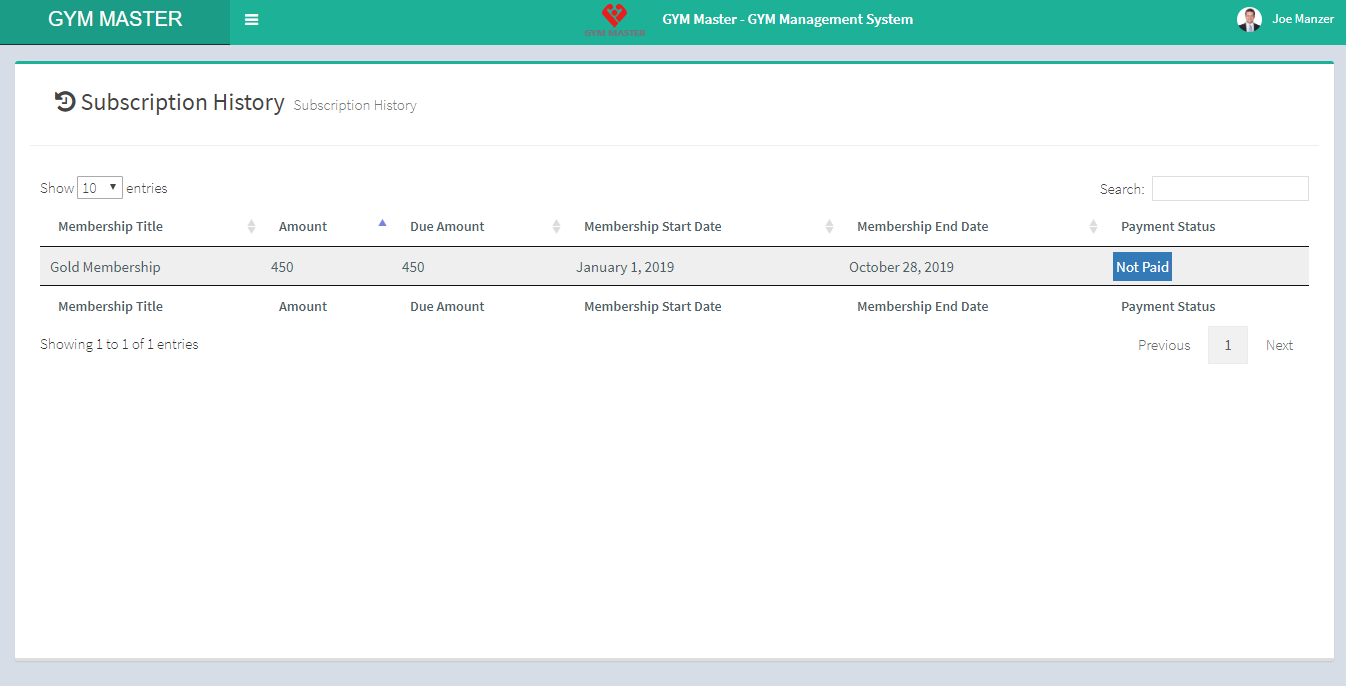Click sort arrows beside Membership Title

coord(251,227)
